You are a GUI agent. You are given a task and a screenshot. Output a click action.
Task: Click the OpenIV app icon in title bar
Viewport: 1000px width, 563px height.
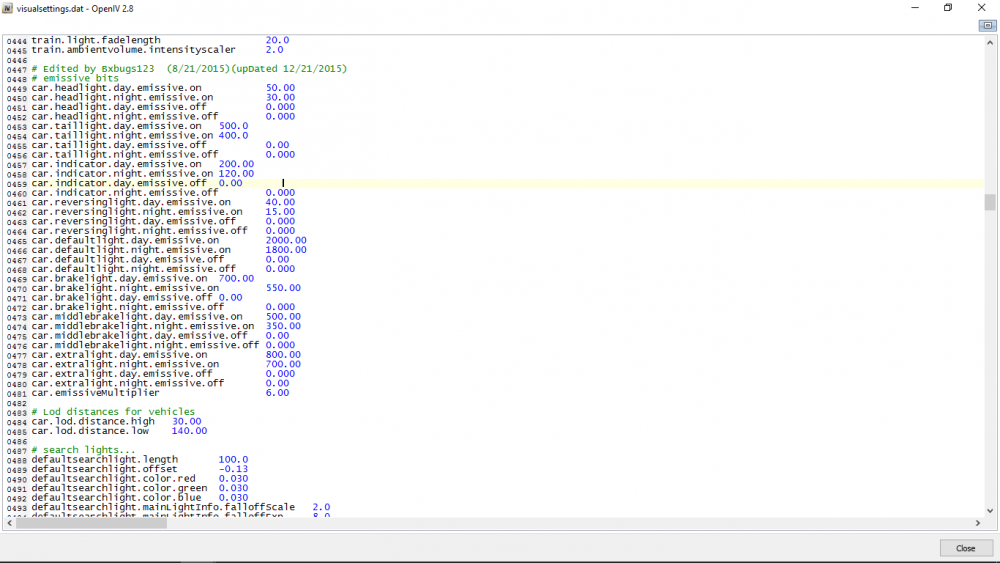8,8
